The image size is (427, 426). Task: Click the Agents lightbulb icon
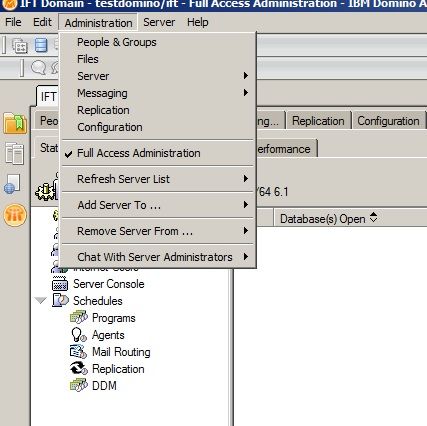click(x=78, y=335)
